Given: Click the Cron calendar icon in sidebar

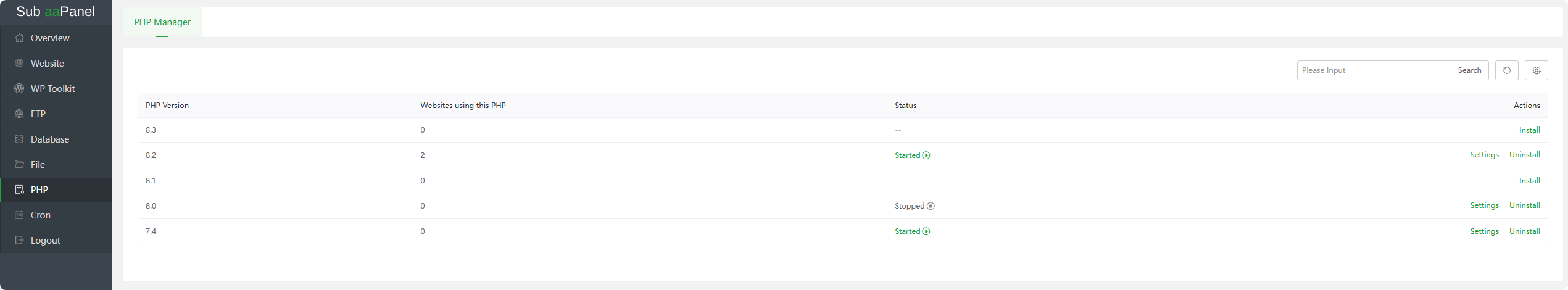Looking at the screenshot, I should 19,215.
